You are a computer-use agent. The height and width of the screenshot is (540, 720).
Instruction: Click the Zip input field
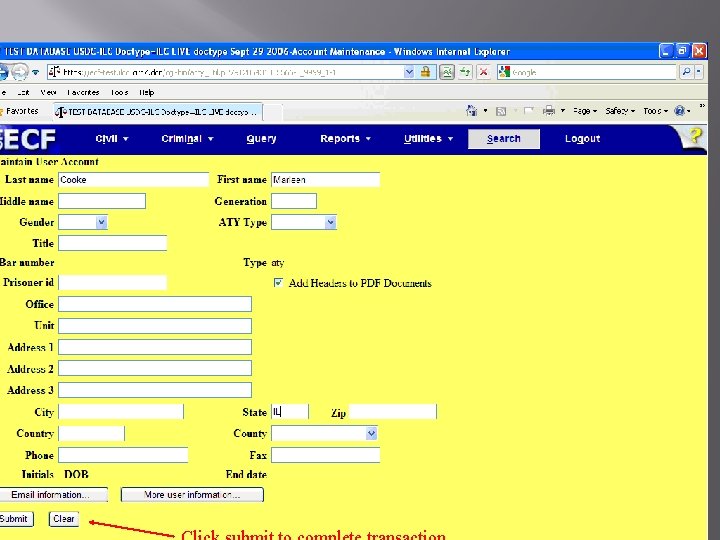pyautogui.click(x=393, y=411)
